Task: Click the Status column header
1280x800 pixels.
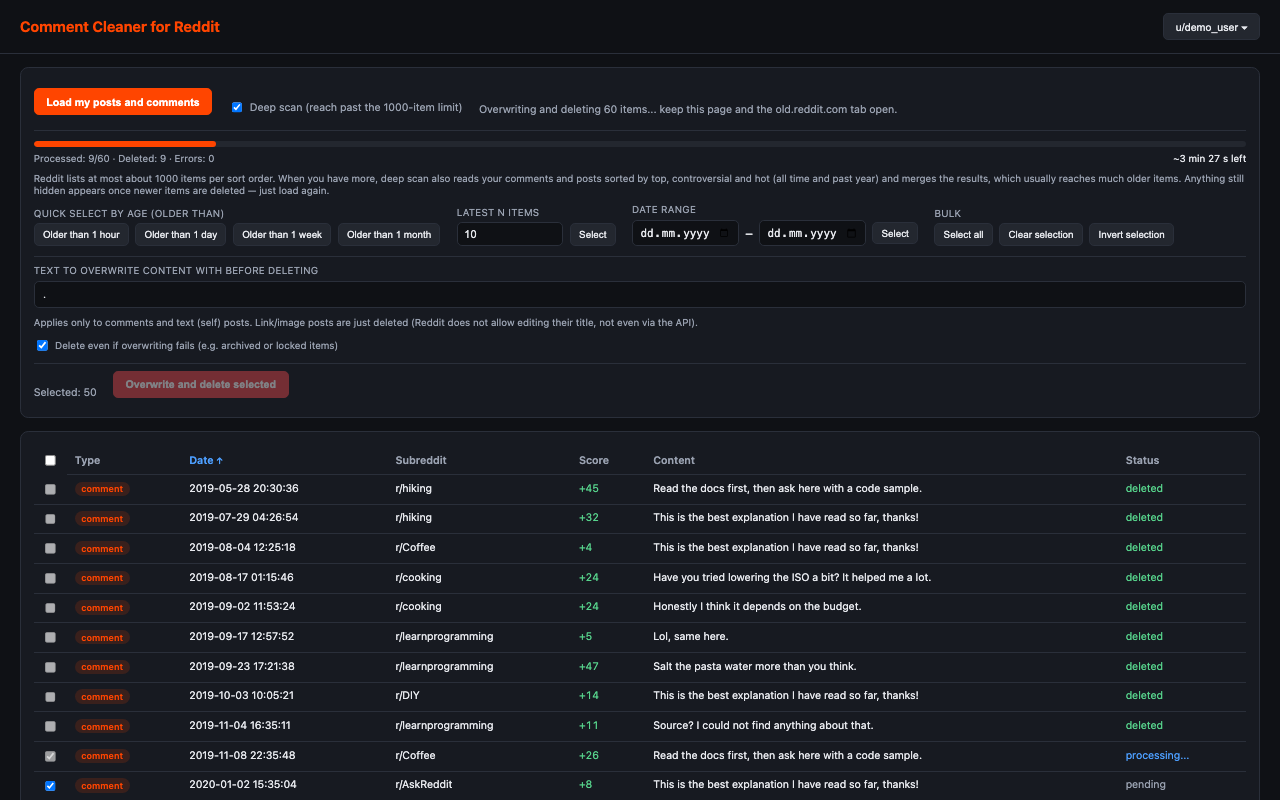Action: [1142, 460]
